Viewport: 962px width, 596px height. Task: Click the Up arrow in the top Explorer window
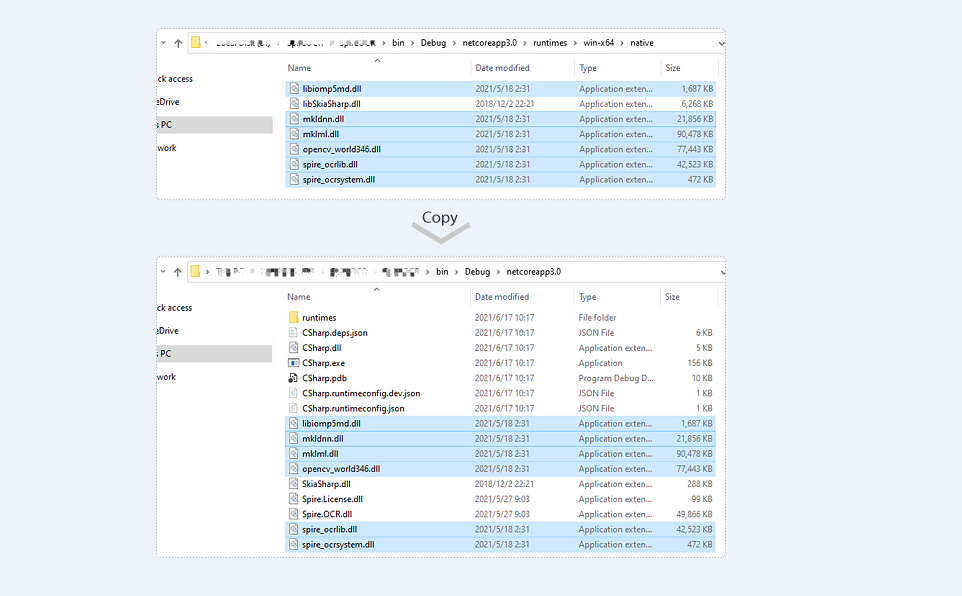point(178,43)
